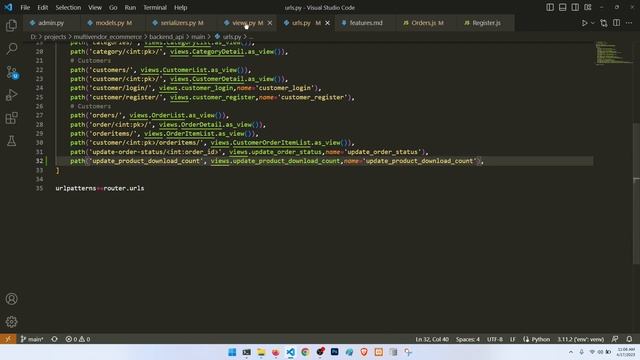Select Python interpreter 3.11.2 venv

[580, 339]
